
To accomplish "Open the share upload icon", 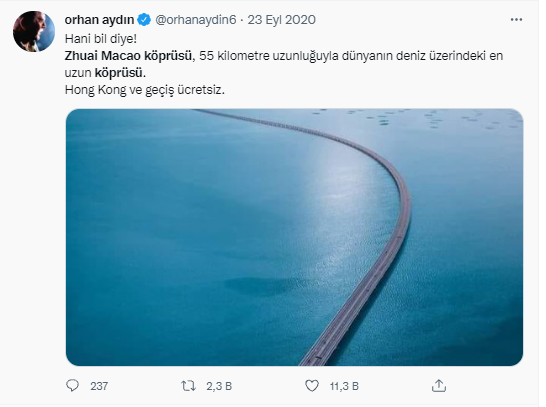I will tap(439, 386).
